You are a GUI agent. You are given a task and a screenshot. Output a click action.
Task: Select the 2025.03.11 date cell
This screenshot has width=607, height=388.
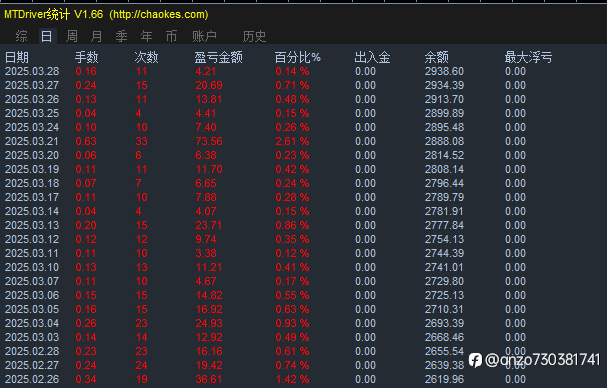(x=32, y=253)
